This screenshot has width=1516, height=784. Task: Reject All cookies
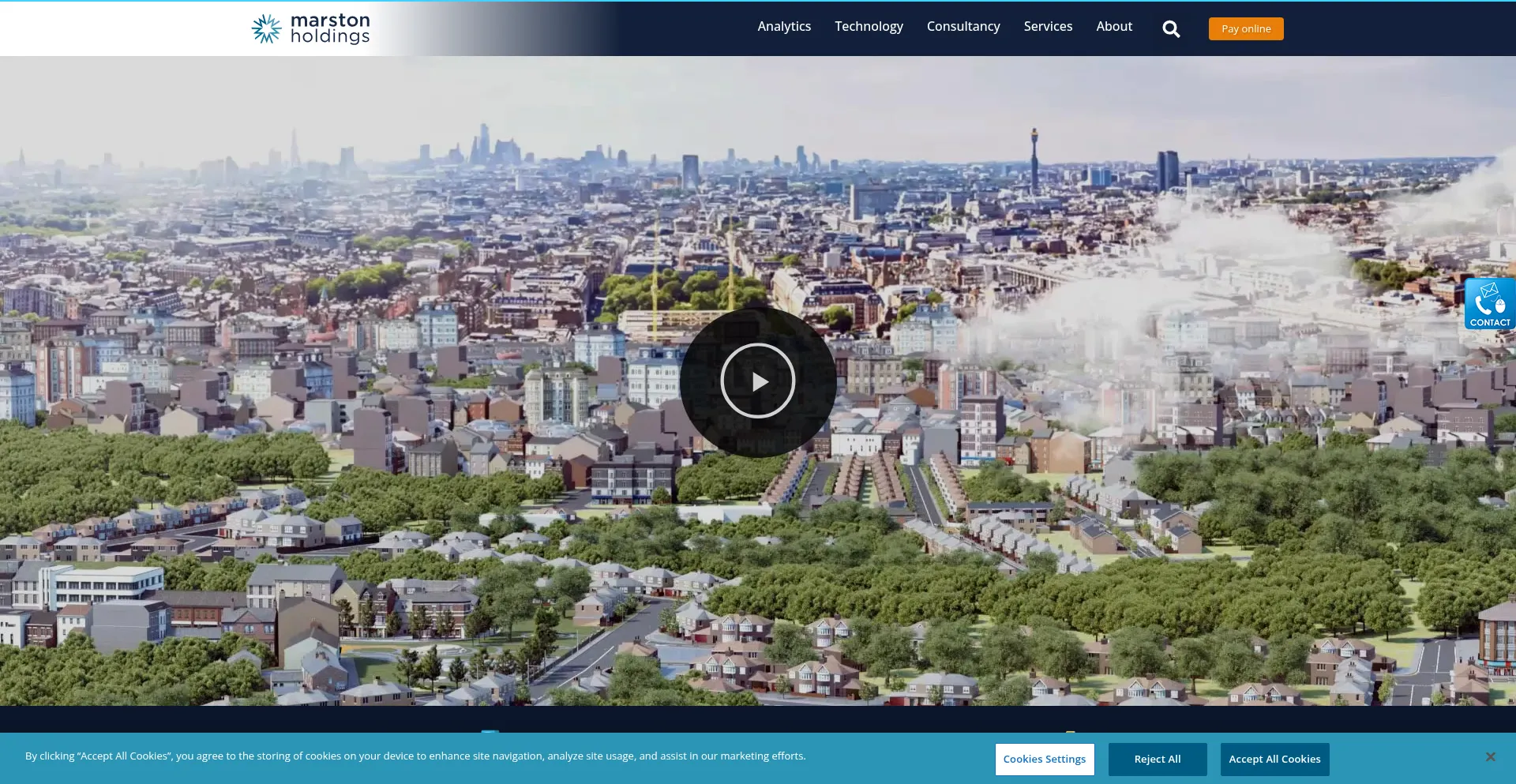1157,760
